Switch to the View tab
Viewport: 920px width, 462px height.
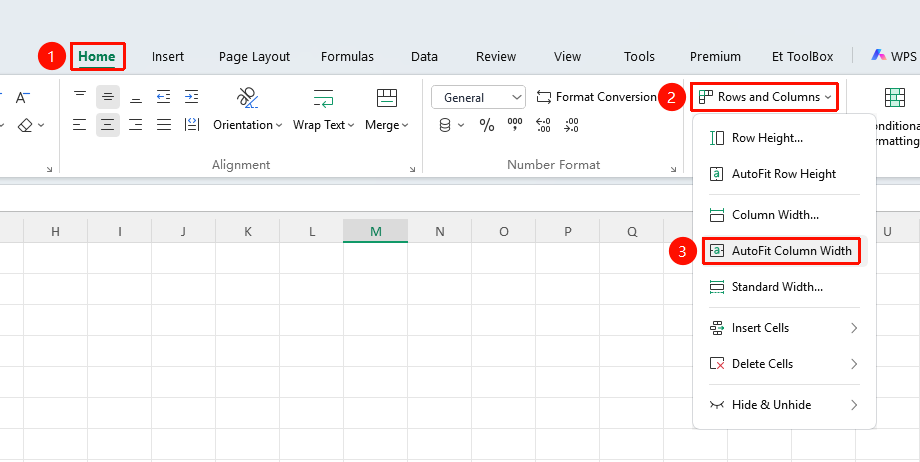coord(567,56)
